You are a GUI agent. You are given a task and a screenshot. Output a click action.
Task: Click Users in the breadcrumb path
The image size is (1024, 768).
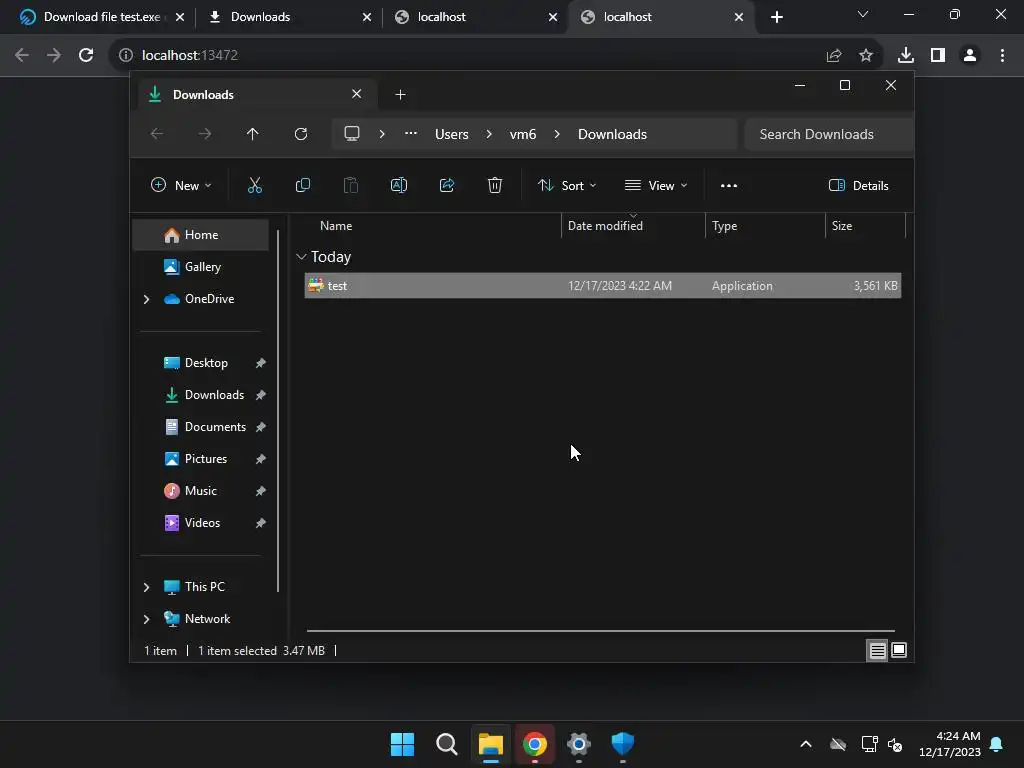tap(452, 134)
